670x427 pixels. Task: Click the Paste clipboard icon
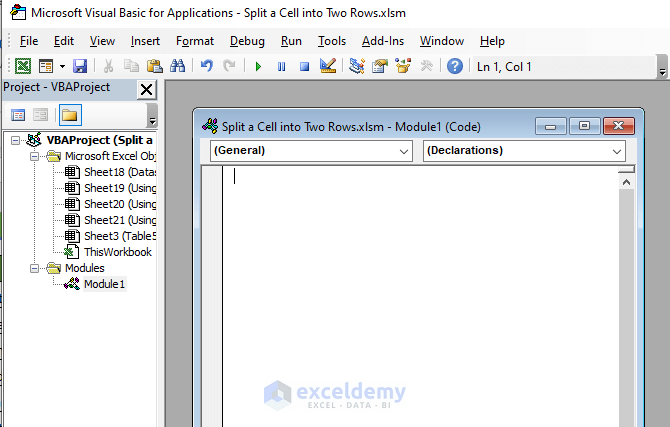click(154, 66)
